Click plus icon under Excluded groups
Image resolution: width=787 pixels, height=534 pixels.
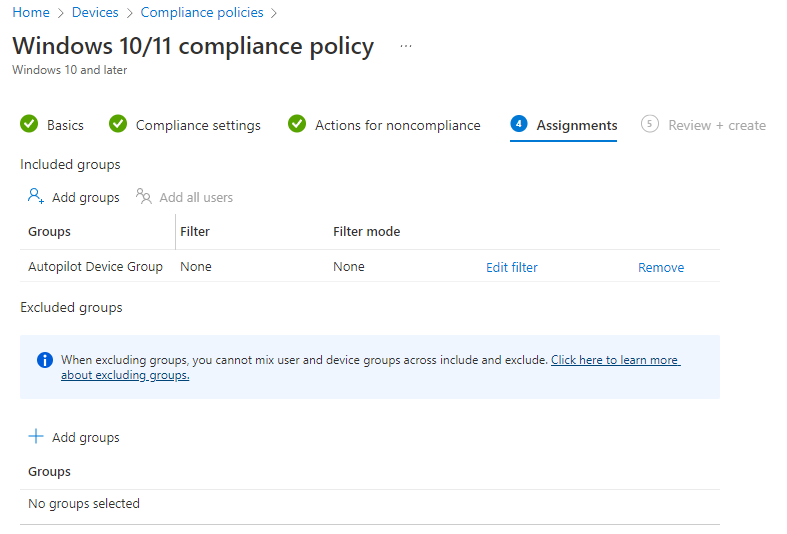click(36, 436)
